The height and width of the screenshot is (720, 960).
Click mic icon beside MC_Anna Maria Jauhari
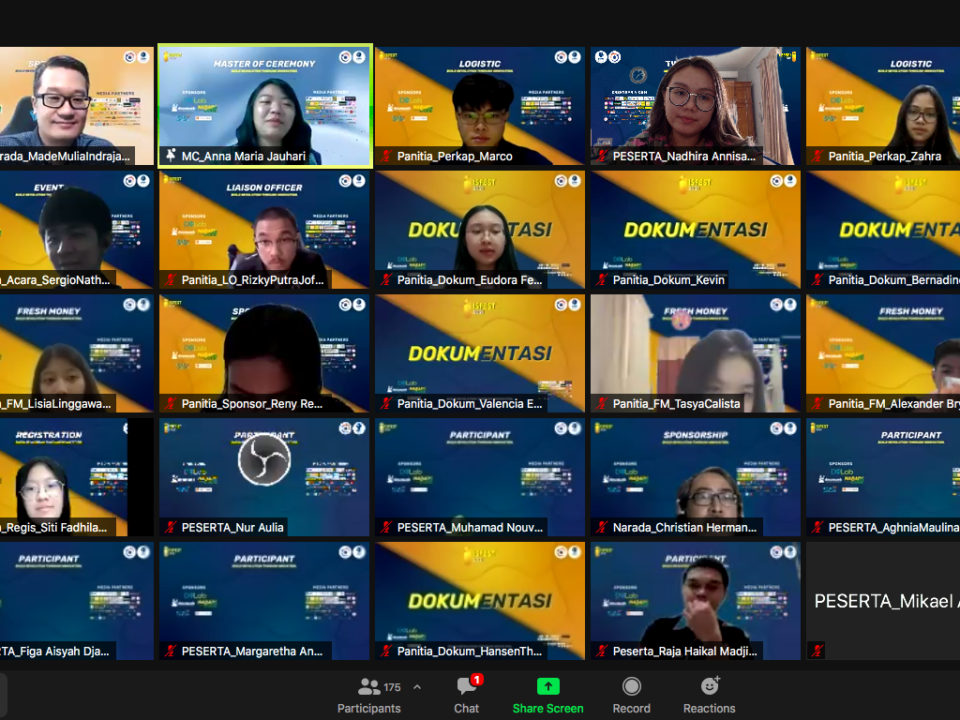click(x=170, y=156)
